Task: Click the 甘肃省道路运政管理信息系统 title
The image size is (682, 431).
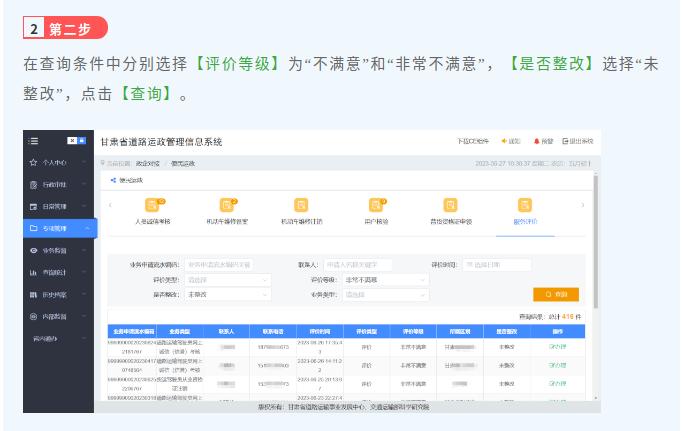Action: tap(161, 142)
